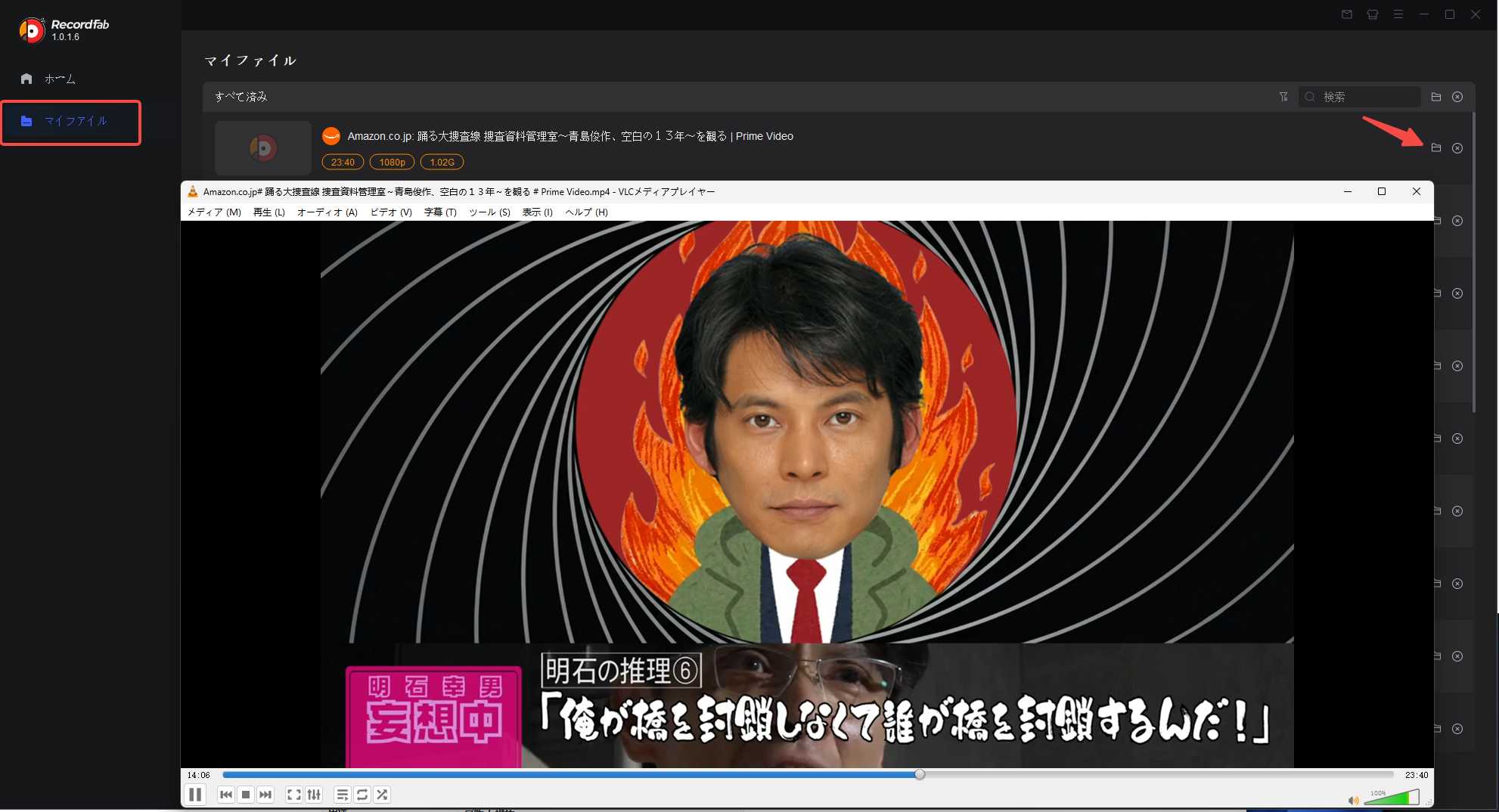The width and height of the screenshot is (1499, 812).
Task: Open the 字幕 (T) menu in VLC
Action: point(440,212)
